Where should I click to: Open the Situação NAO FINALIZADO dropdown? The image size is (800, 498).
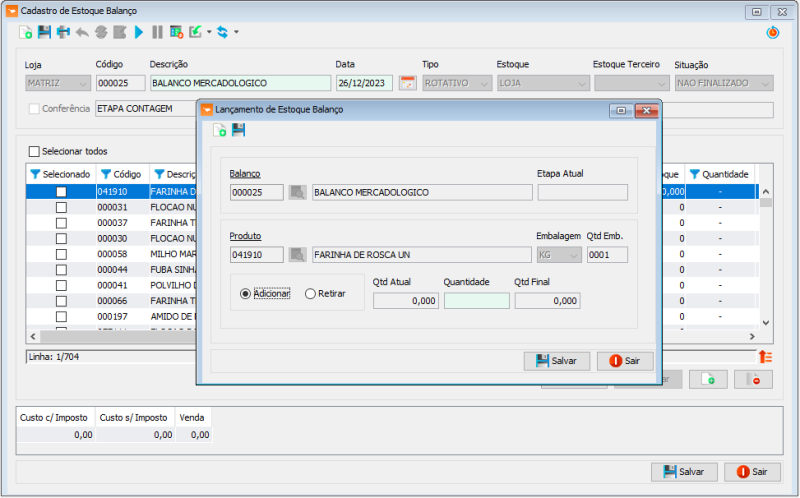tap(724, 83)
